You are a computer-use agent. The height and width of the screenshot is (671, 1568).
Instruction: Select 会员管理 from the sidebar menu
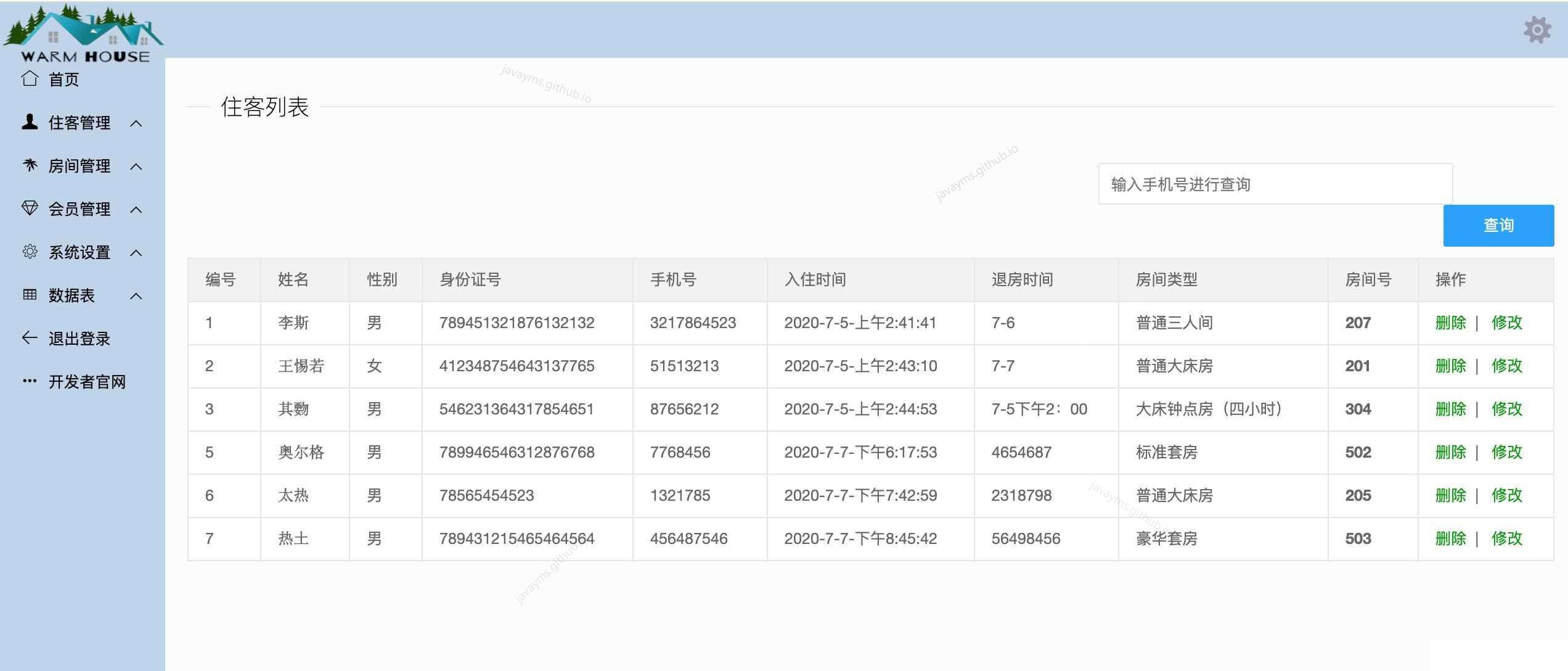pos(80,208)
